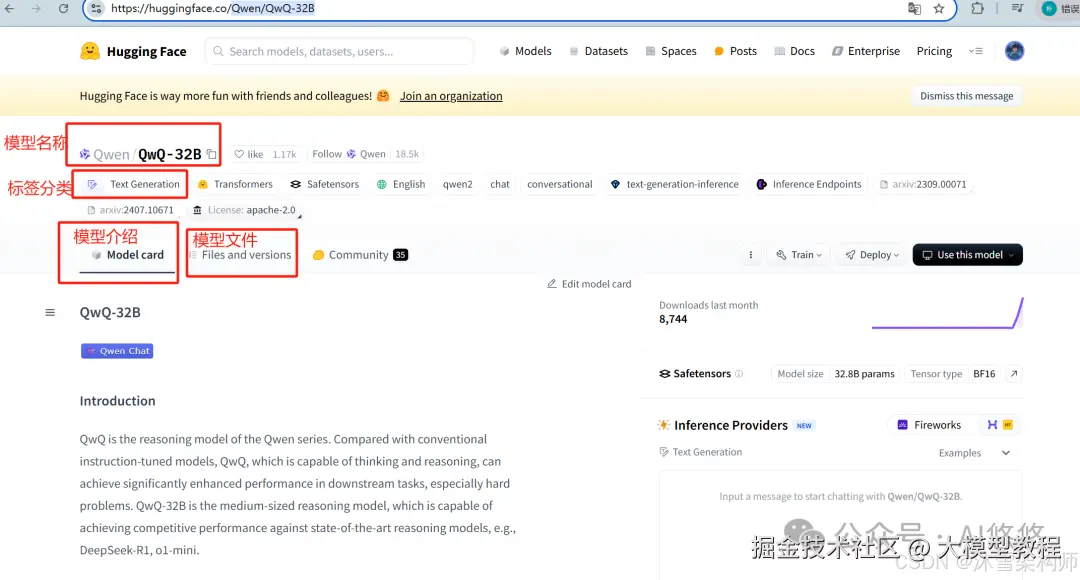Open browser extensions puzzle icon

[x=977, y=8]
